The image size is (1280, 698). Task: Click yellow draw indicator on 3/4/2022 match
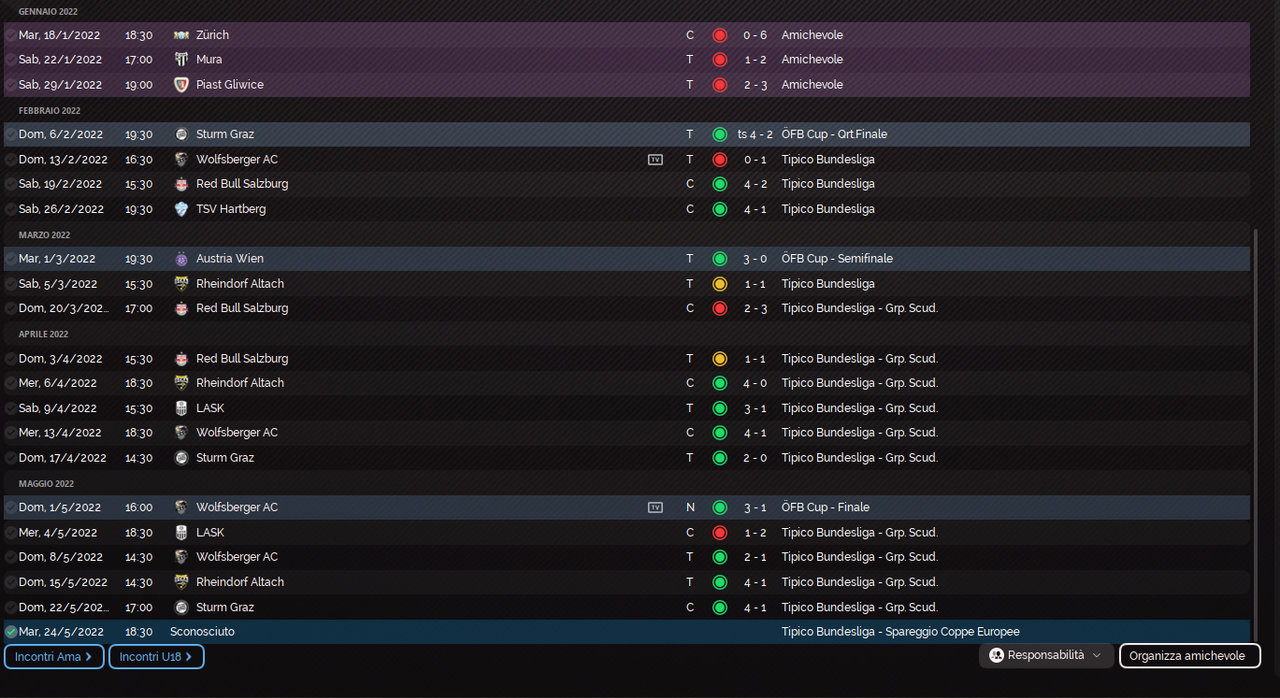tap(719, 358)
